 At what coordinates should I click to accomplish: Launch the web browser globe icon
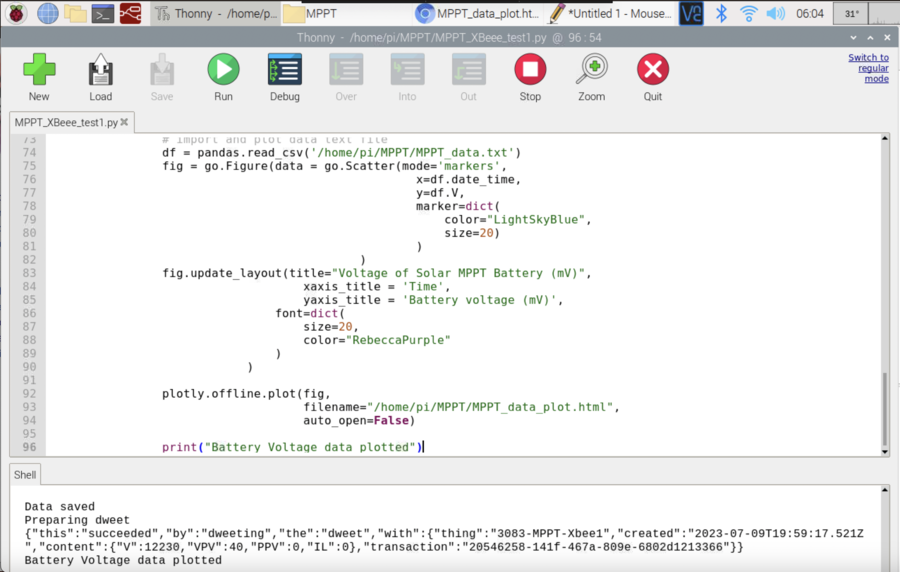[x=47, y=13]
